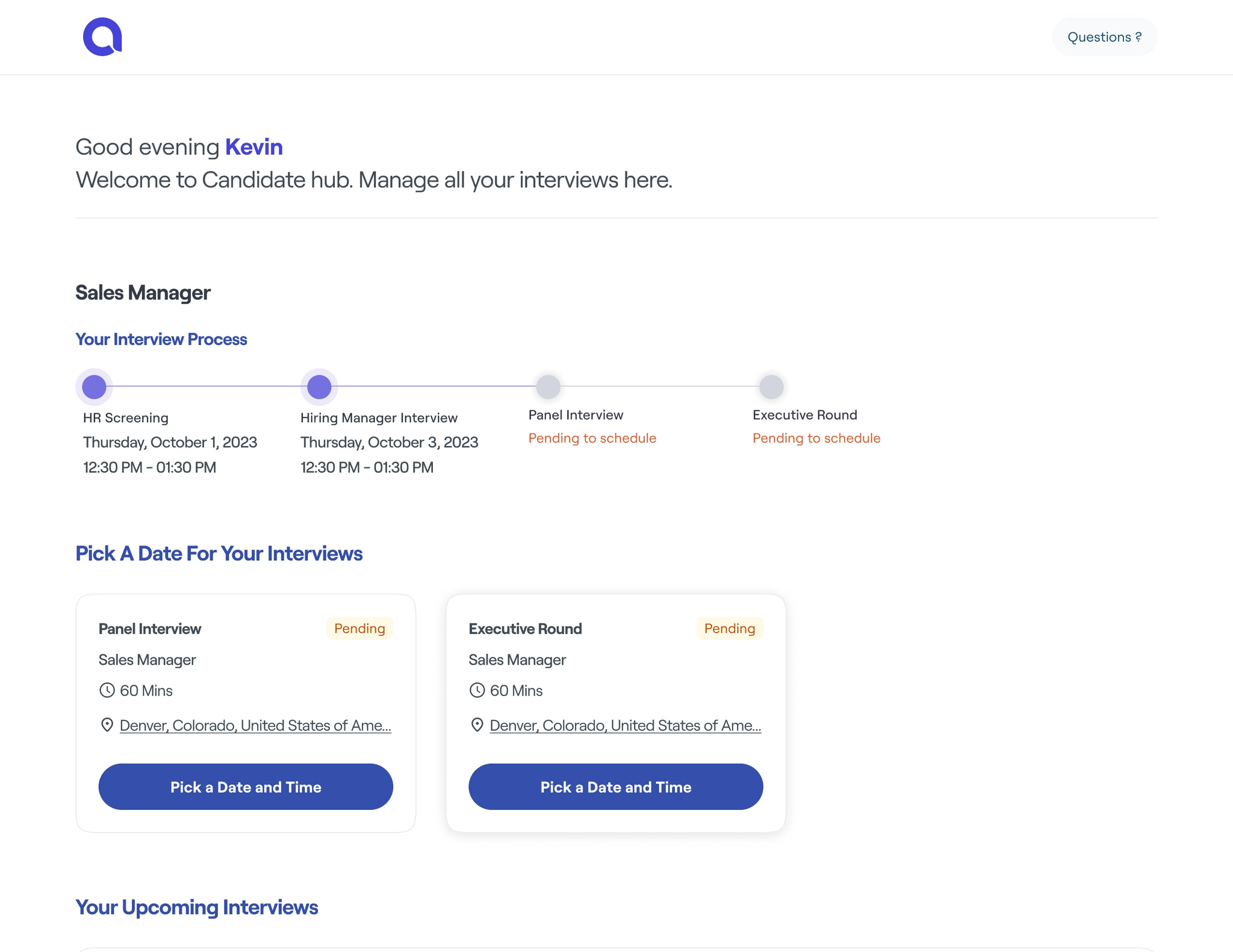This screenshot has height=952, width=1233.
Task: Click '60 Mins' in Panel Interview card
Action: [x=146, y=690]
